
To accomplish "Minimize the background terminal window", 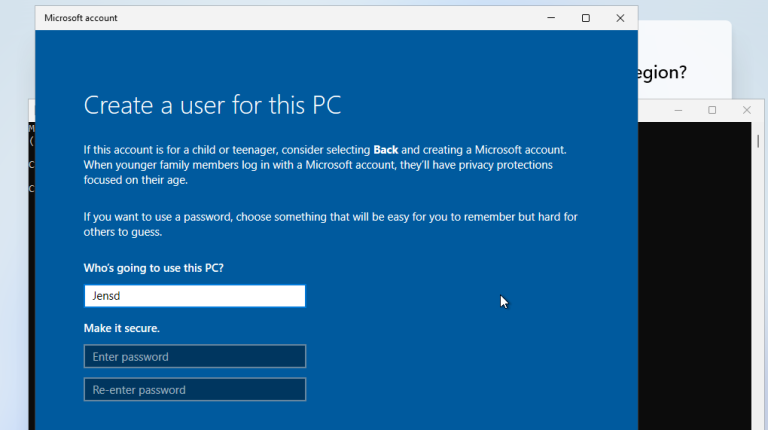I will tap(678, 110).
